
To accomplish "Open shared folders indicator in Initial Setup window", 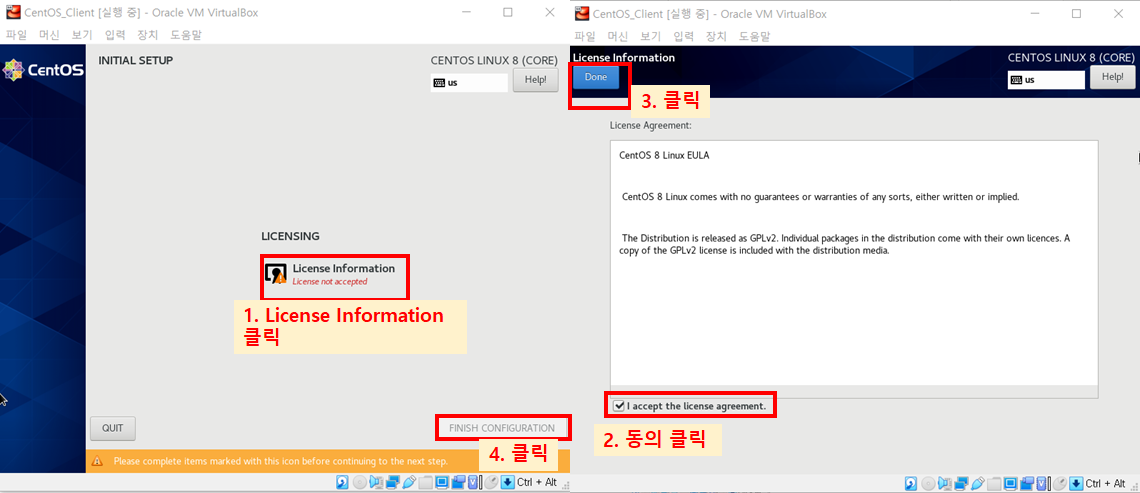I will click(x=426, y=482).
